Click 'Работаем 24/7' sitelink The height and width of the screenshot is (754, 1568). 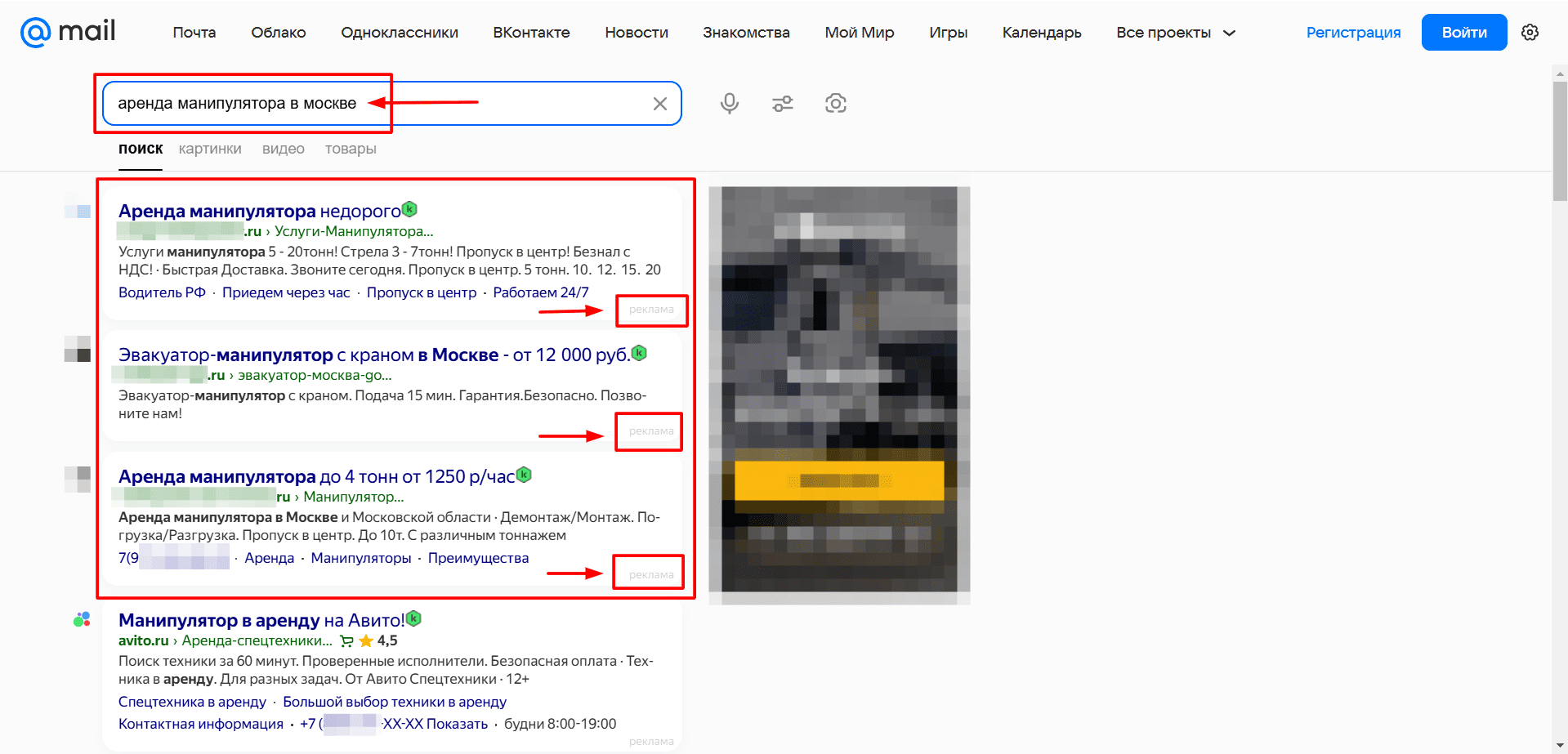pyautogui.click(x=541, y=292)
